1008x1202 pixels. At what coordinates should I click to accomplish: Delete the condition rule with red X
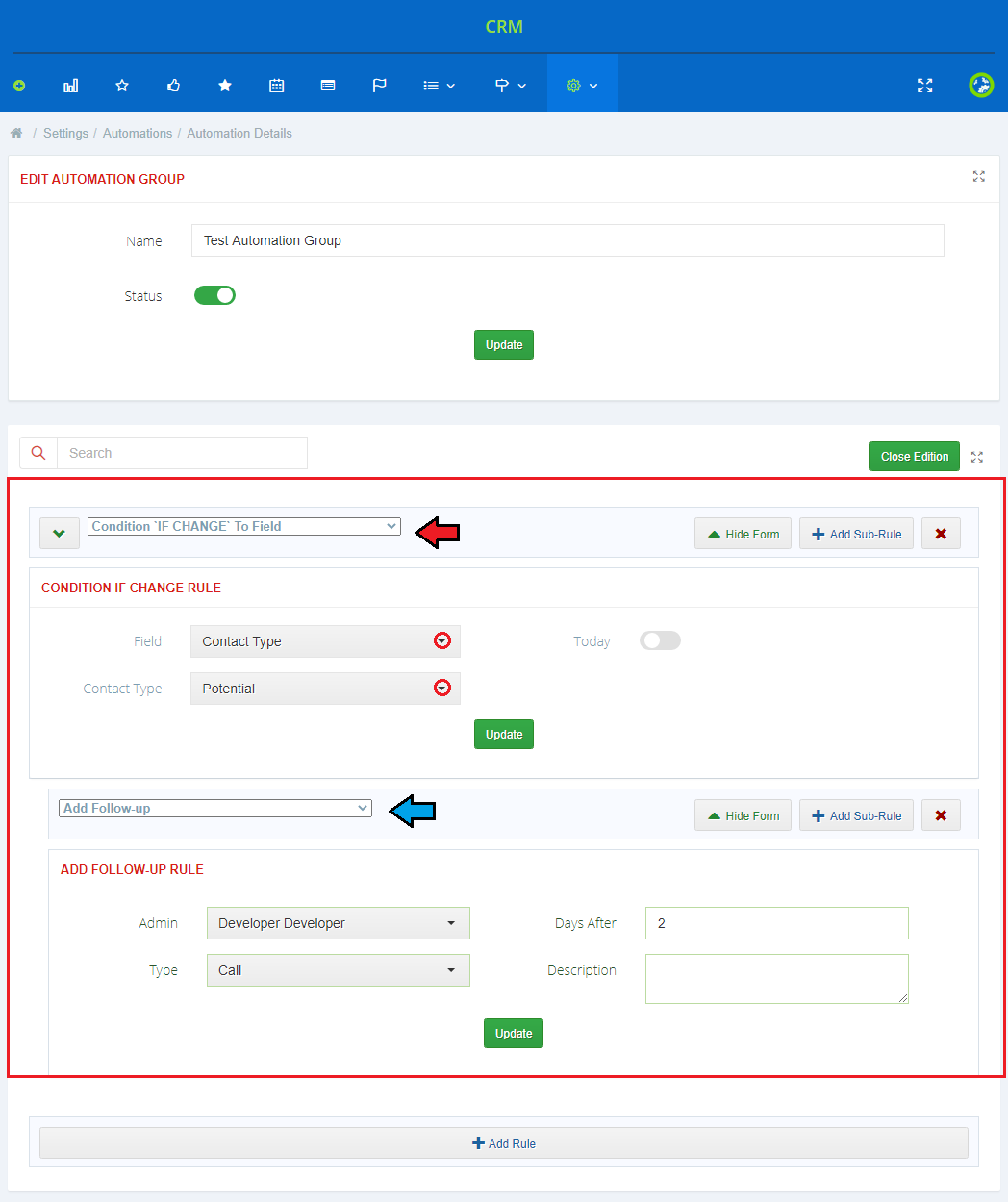[x=941, y=534]
